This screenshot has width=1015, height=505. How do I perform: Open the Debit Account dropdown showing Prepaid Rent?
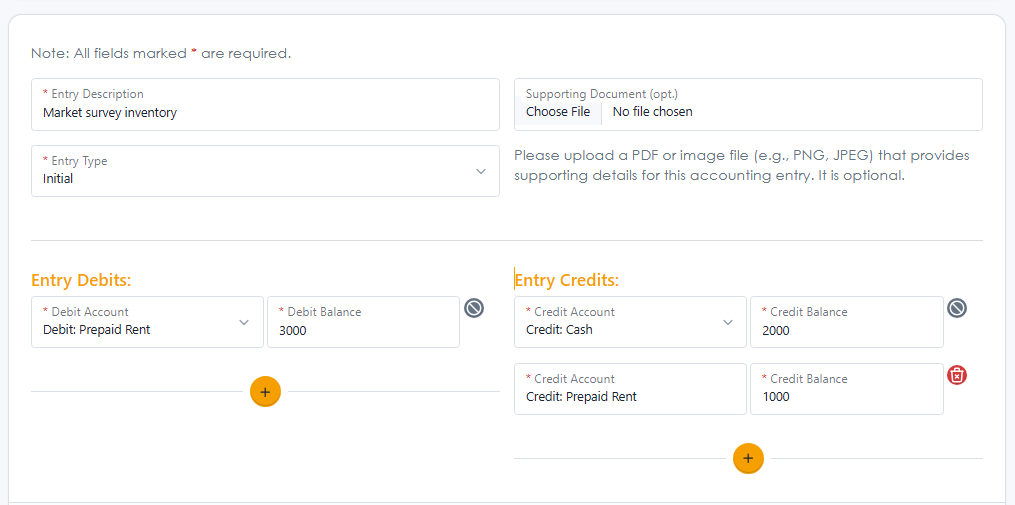click(x=147, y=322)
